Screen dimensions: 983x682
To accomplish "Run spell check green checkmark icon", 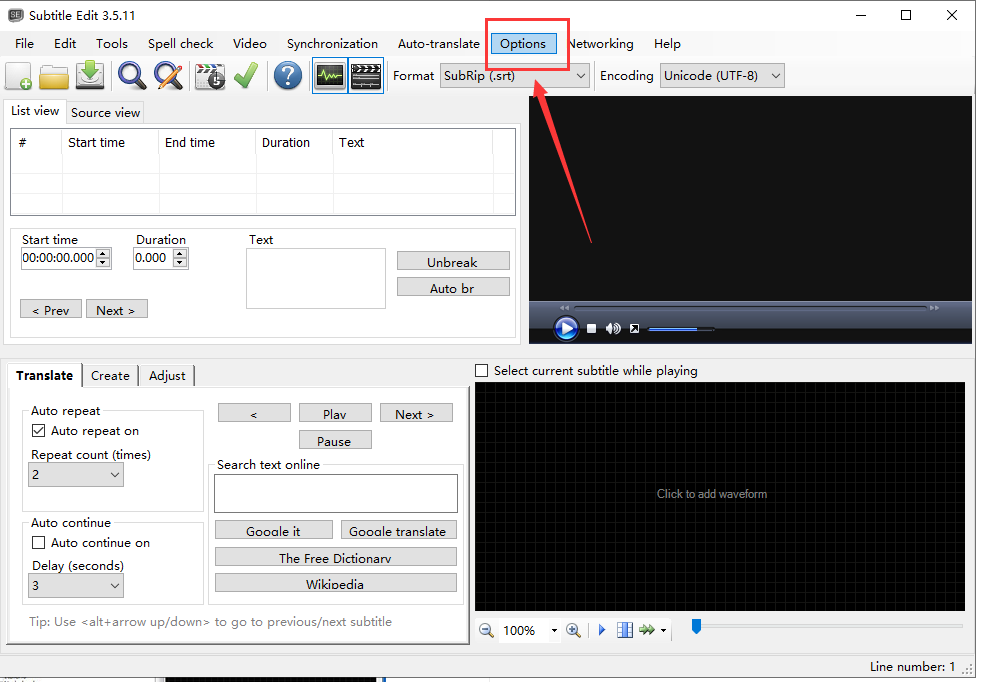I will tap(246, 76).
